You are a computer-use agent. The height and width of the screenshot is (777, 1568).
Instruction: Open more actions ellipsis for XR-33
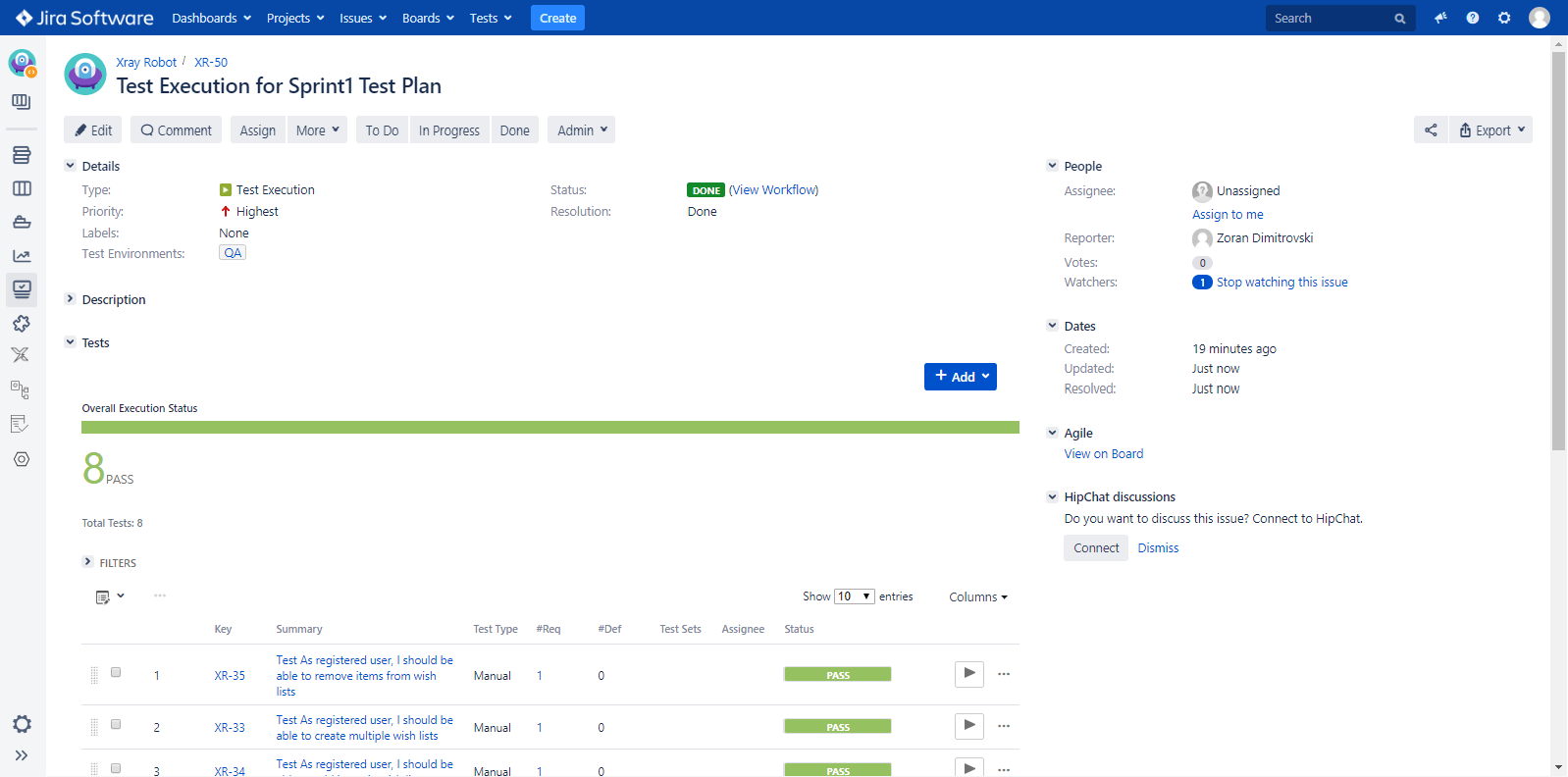tap(1004, 726)
